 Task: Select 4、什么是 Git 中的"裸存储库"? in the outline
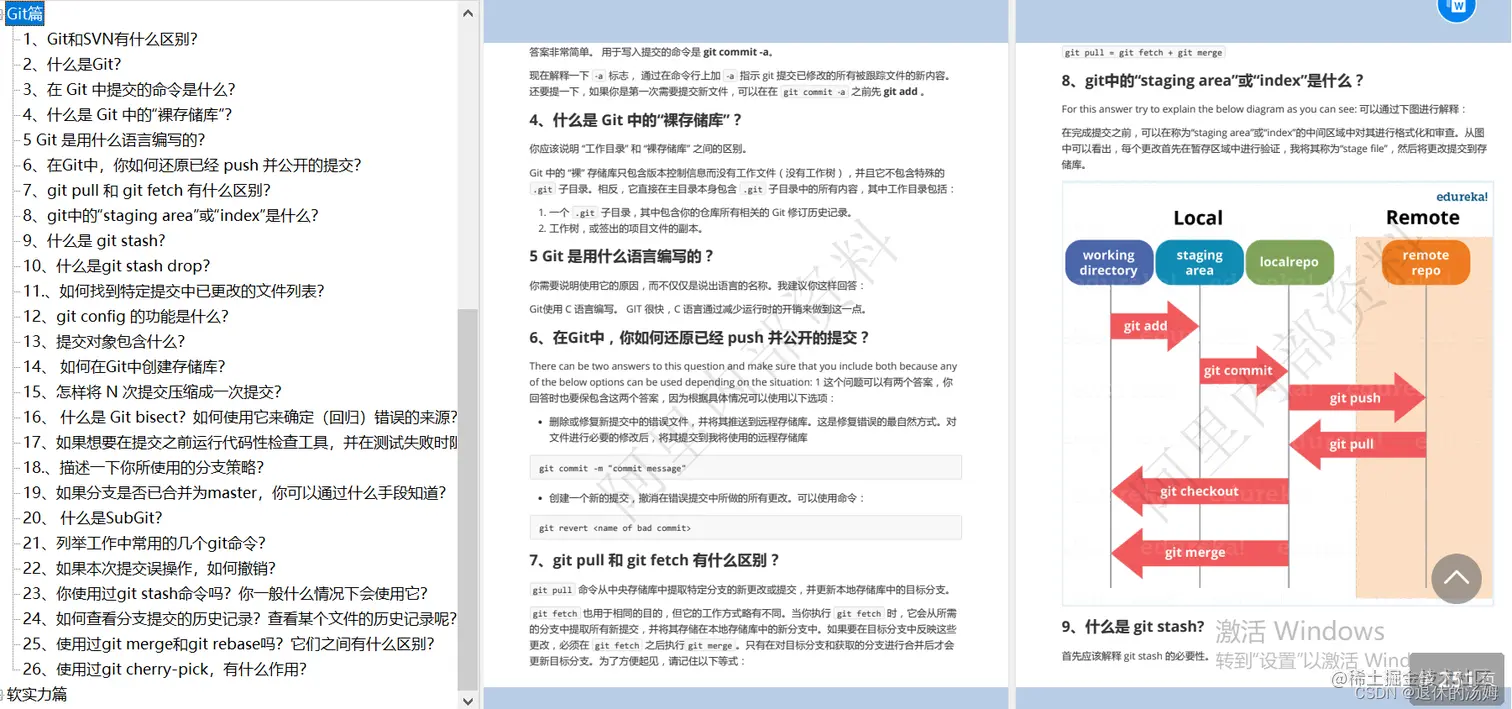(x=128, y=114)
